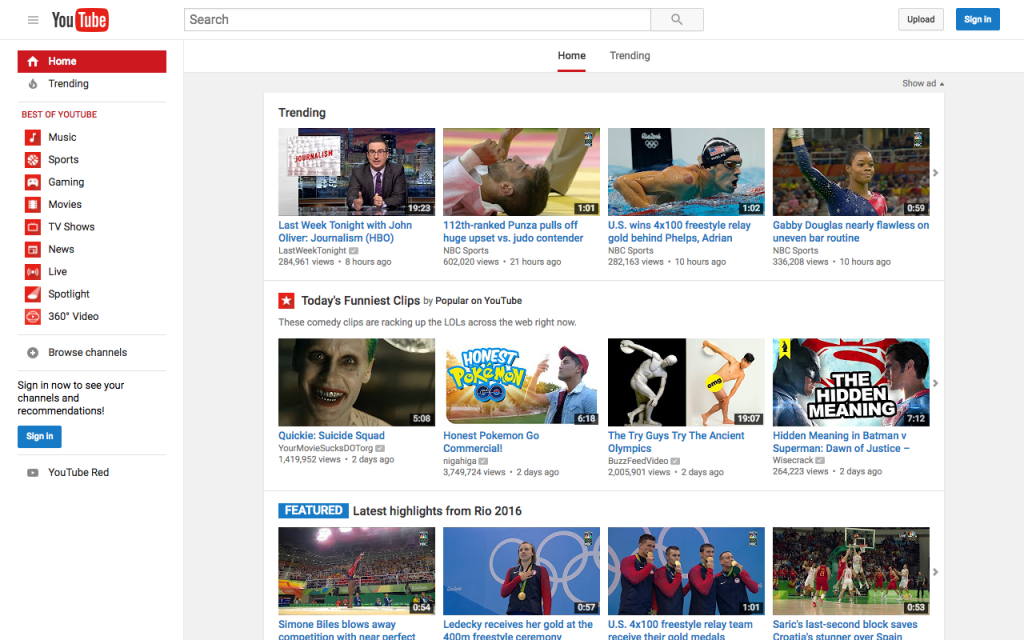Switch to the Home tab
The image size is (1024, 640).
[x=571, y=56]
